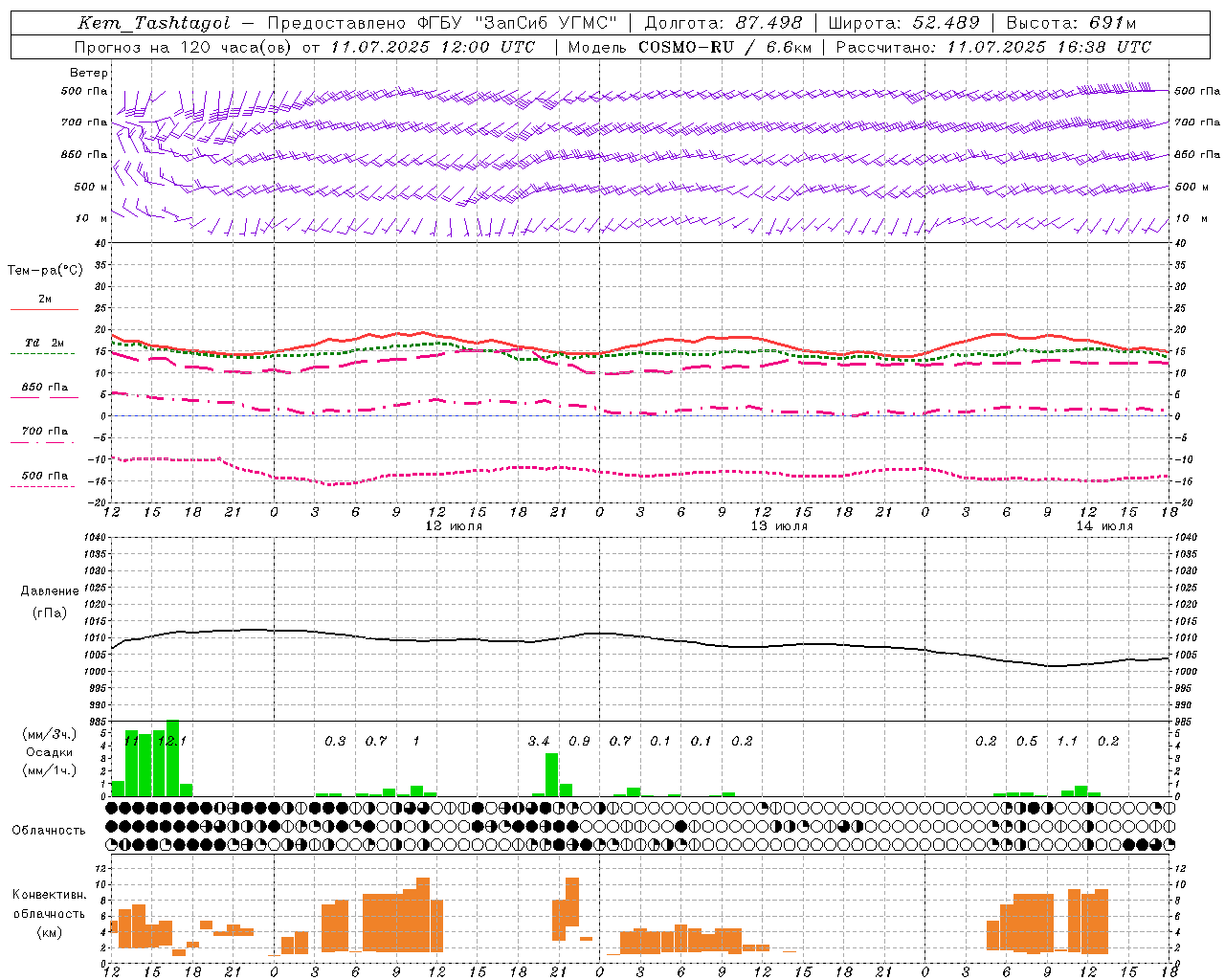Click the Kem_Tashtagol station title

pyautogui.click(x=153, y=23)
